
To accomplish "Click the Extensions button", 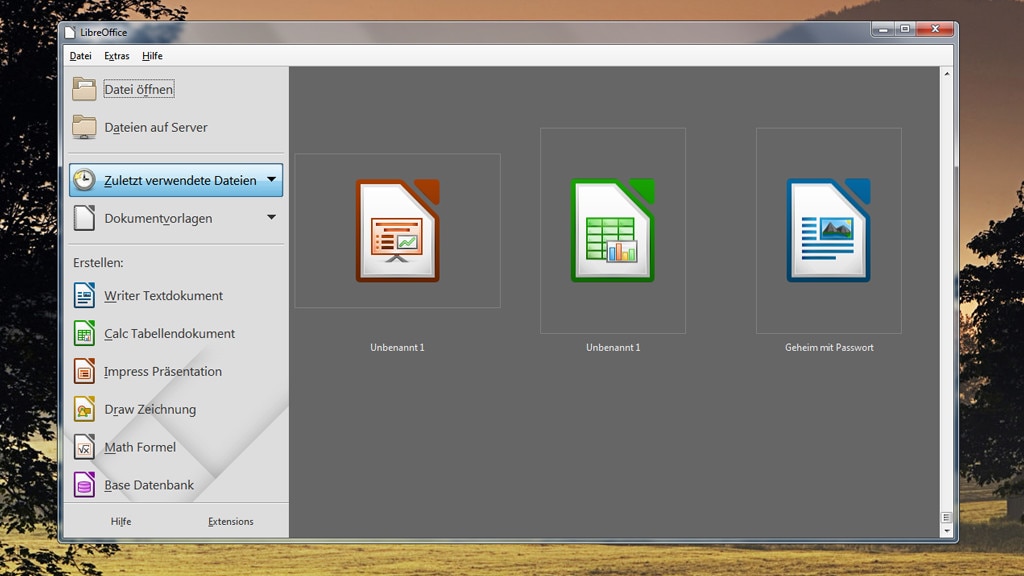I will pyautogui.click(x=231, y=521).
